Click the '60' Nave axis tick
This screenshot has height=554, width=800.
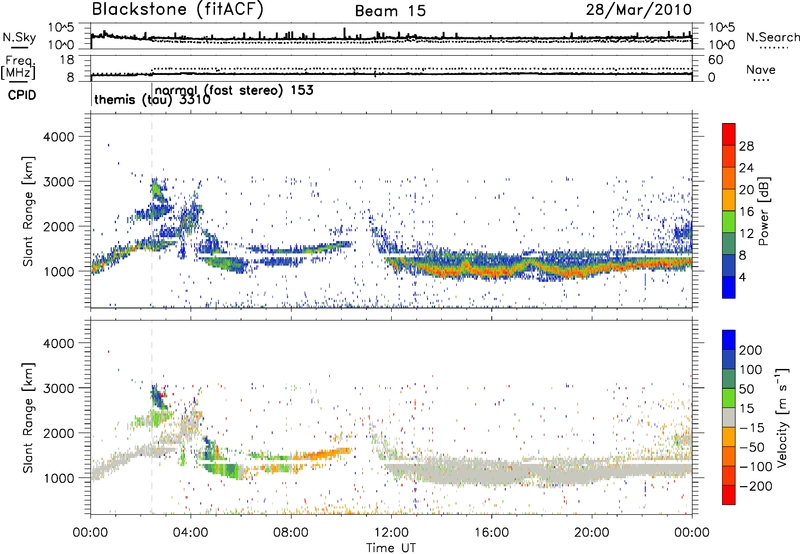tap(715, 60)
